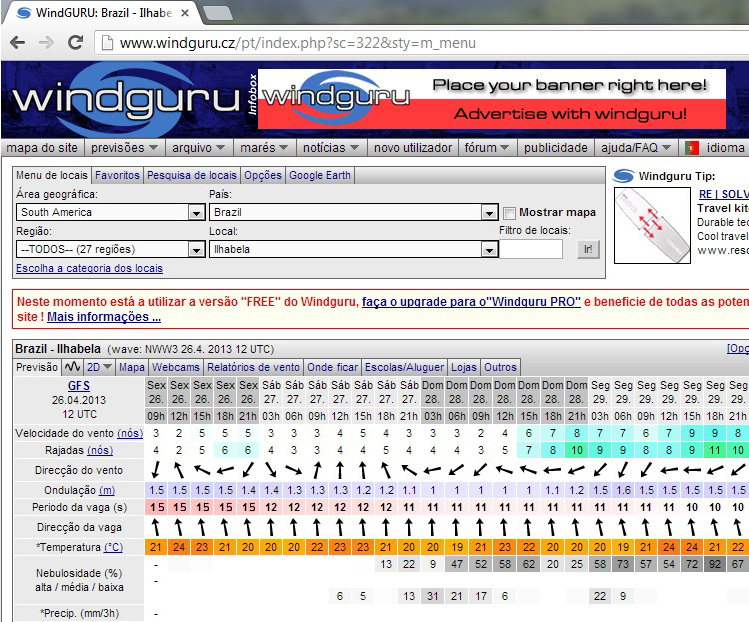The image size is (749, 622).
Task: Open the 'publicidade' menu item
Action: [556, 148]
